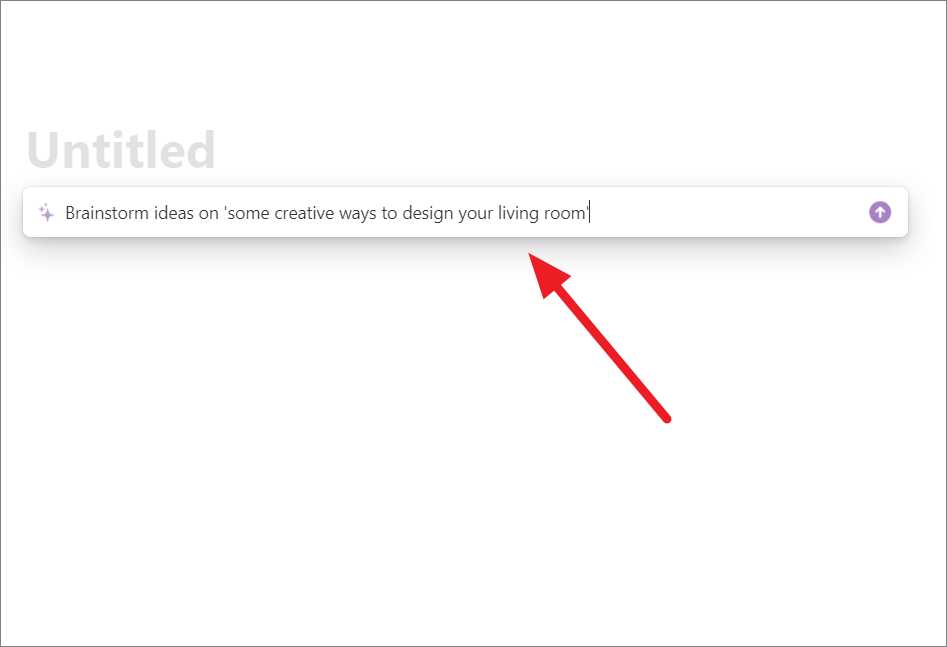Image resolution: width=947 pixels, height=647 pixels.
Task: Place cursor at end of prompt text
Action: 589,213
